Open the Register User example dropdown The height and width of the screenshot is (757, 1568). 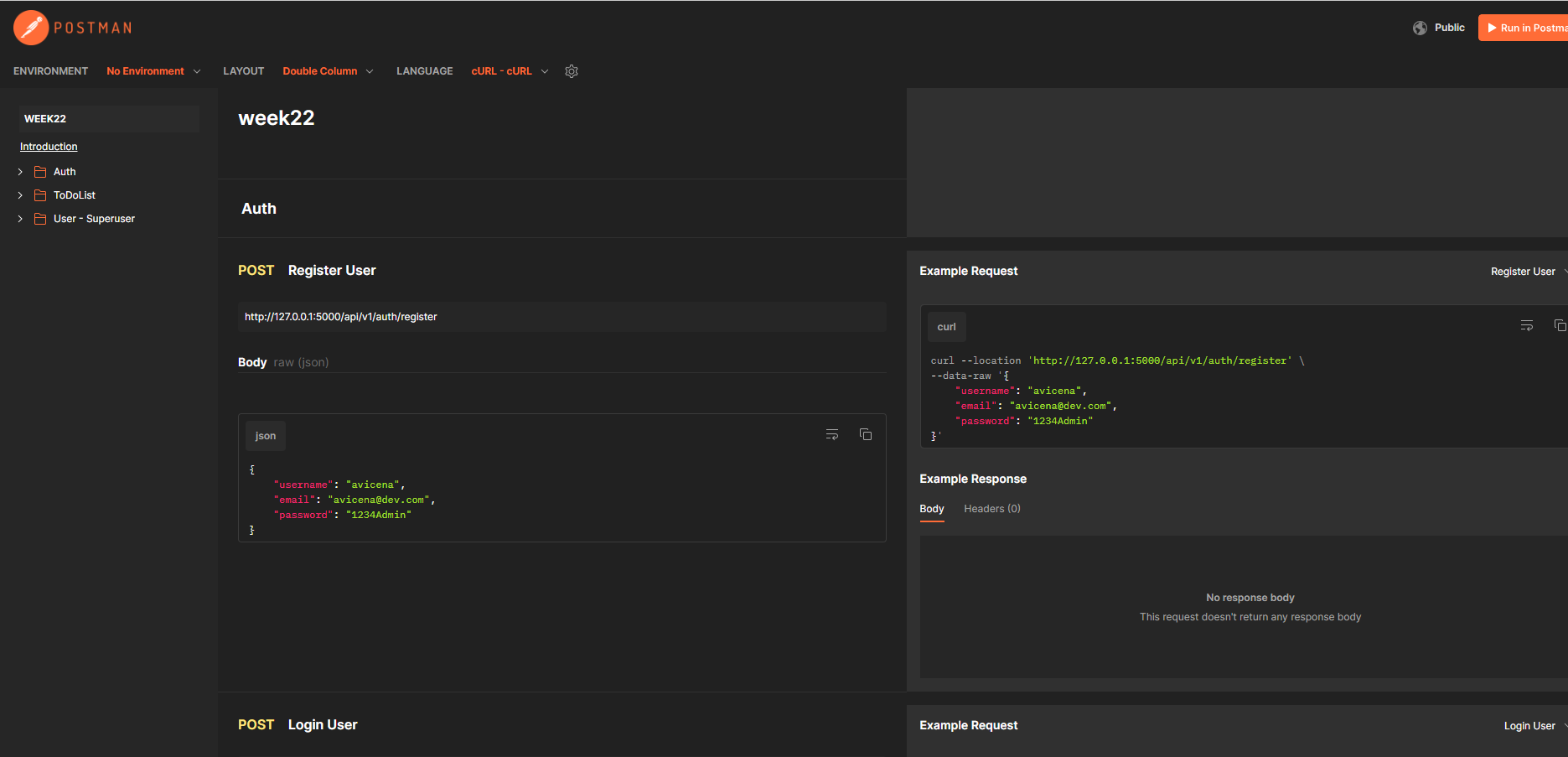[x=1529, y=272]
